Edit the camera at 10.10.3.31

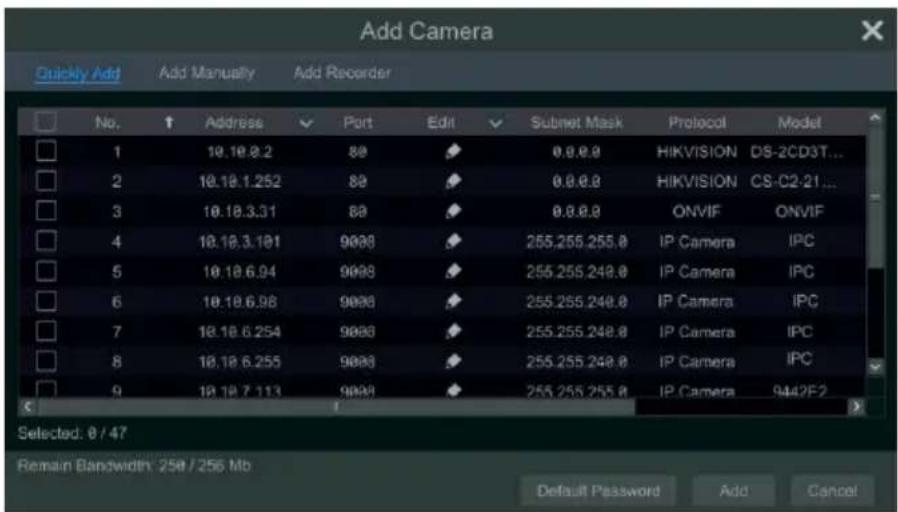point(452,211)
